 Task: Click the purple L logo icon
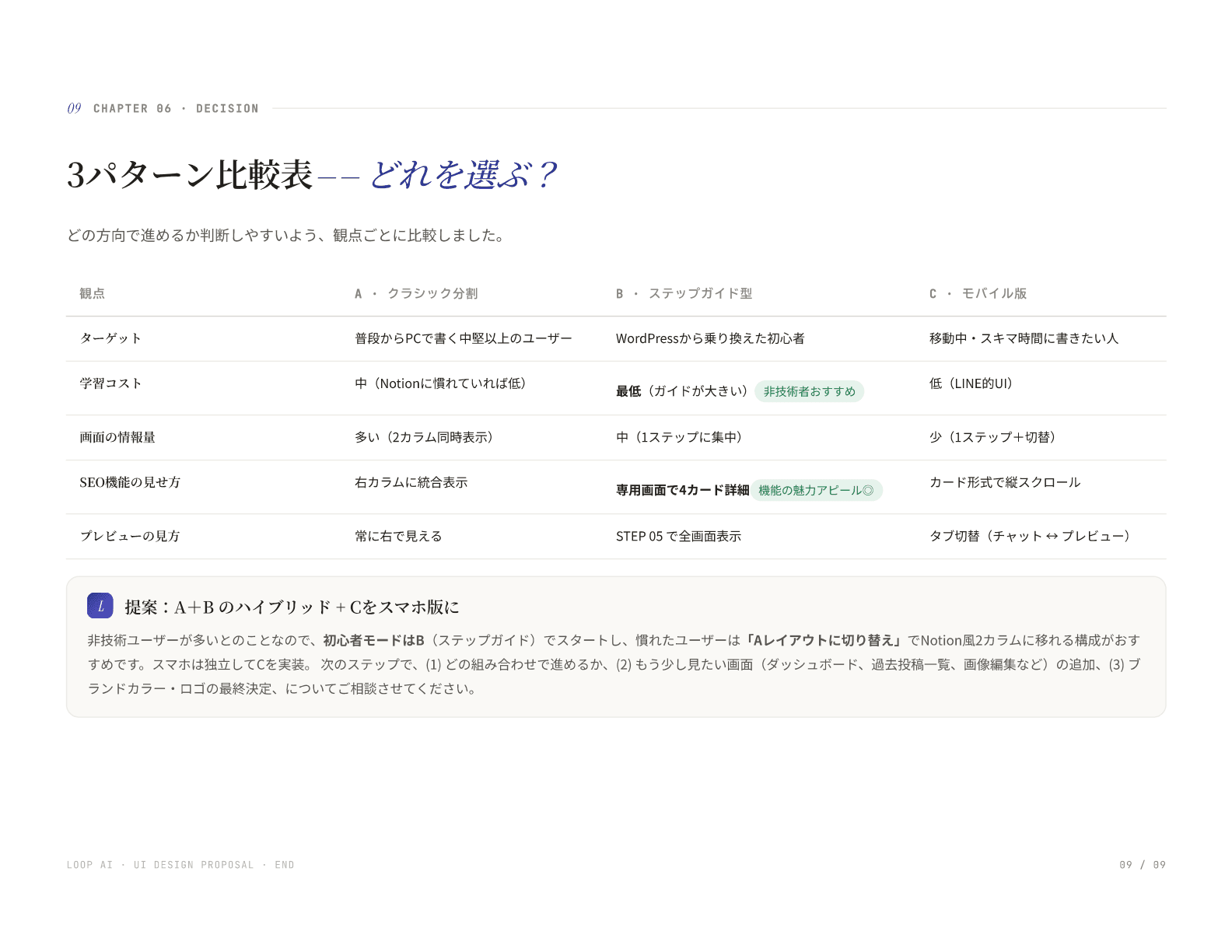click(100, 606)
